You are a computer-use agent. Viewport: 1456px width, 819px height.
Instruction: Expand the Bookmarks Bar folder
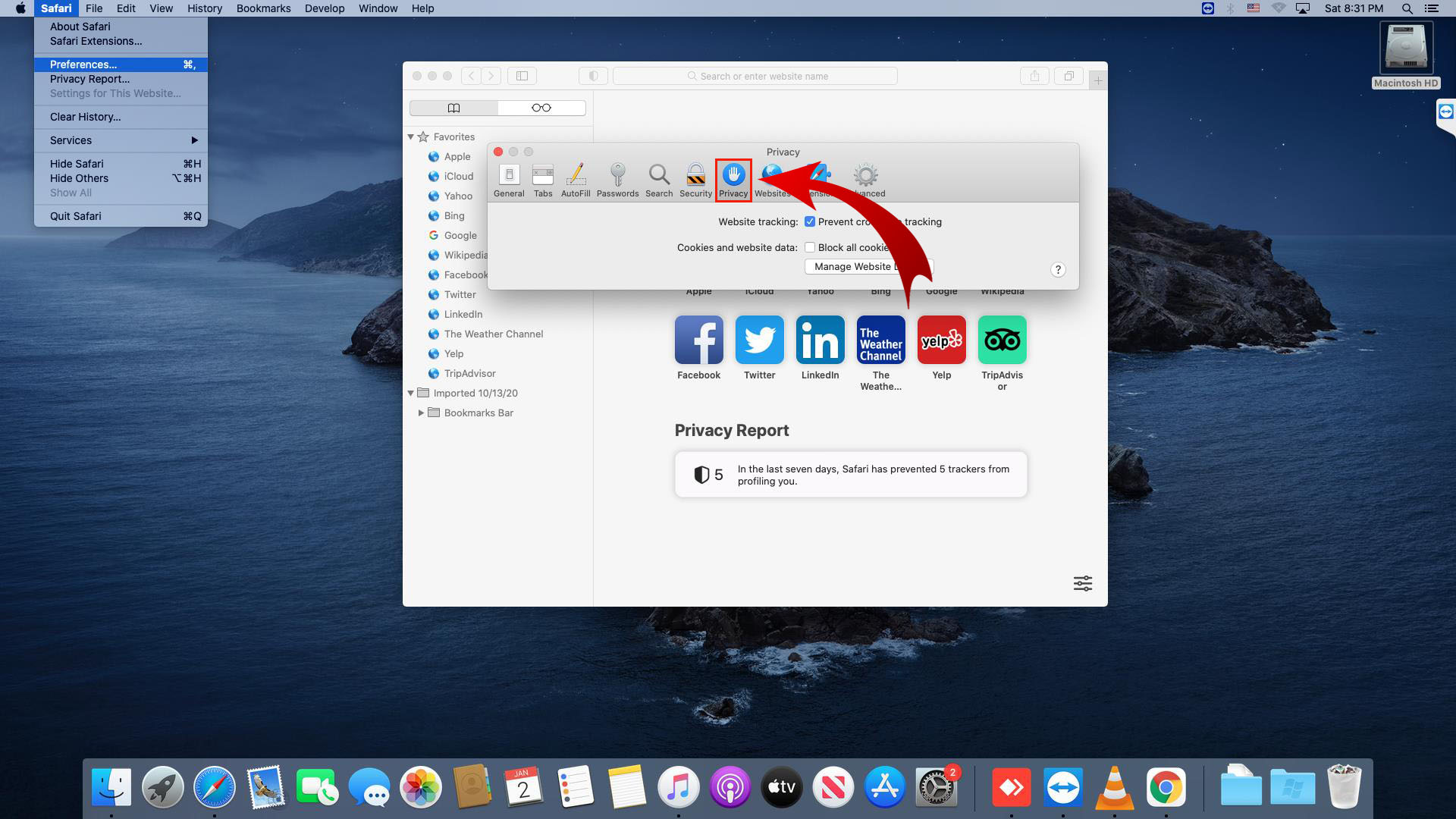[421, 413]
